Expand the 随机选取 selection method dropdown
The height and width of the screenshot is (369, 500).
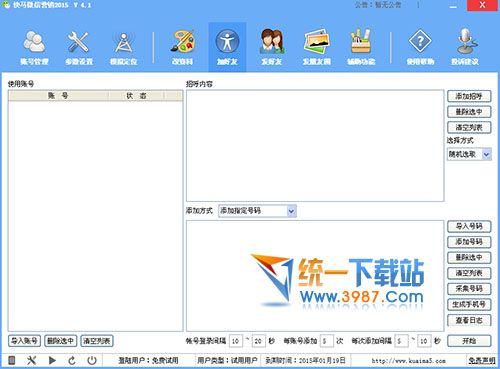click(x=487, y=154)
